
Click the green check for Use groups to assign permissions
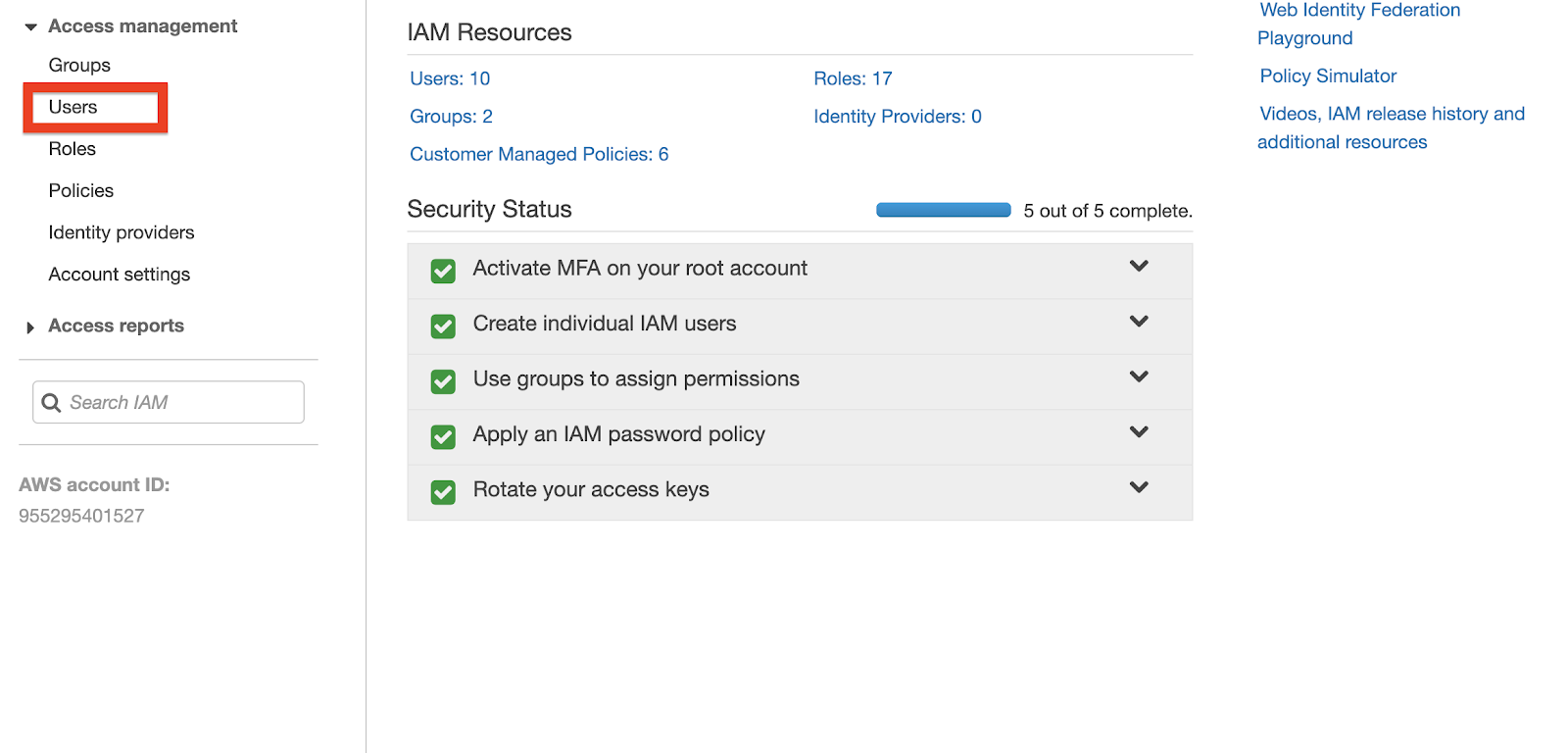coord(443,381)
